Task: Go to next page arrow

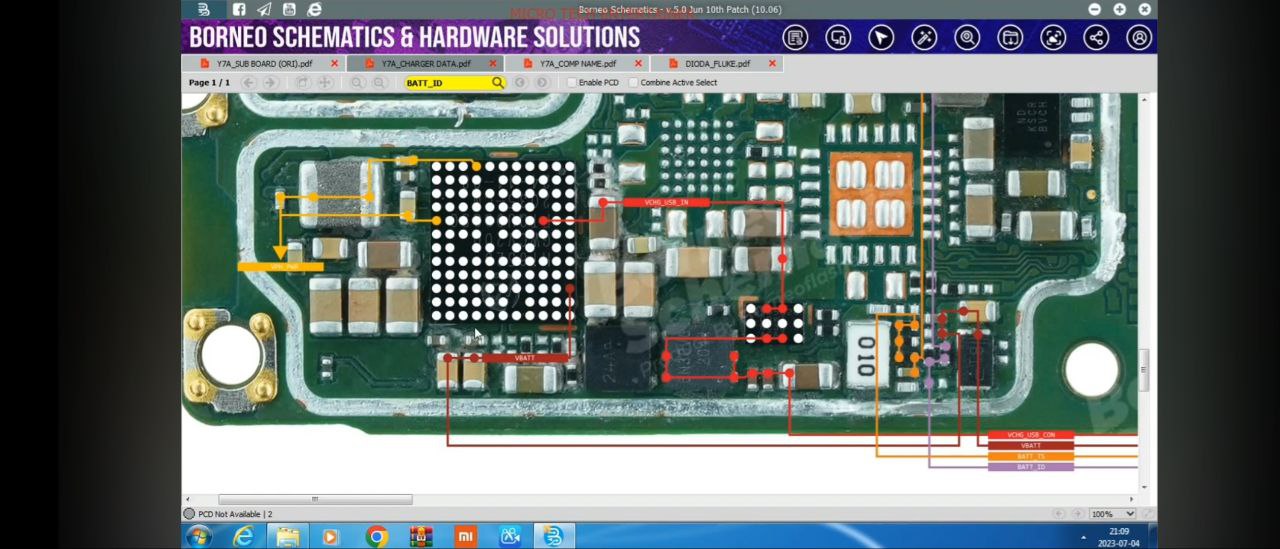Action: [x=270, y=82]
